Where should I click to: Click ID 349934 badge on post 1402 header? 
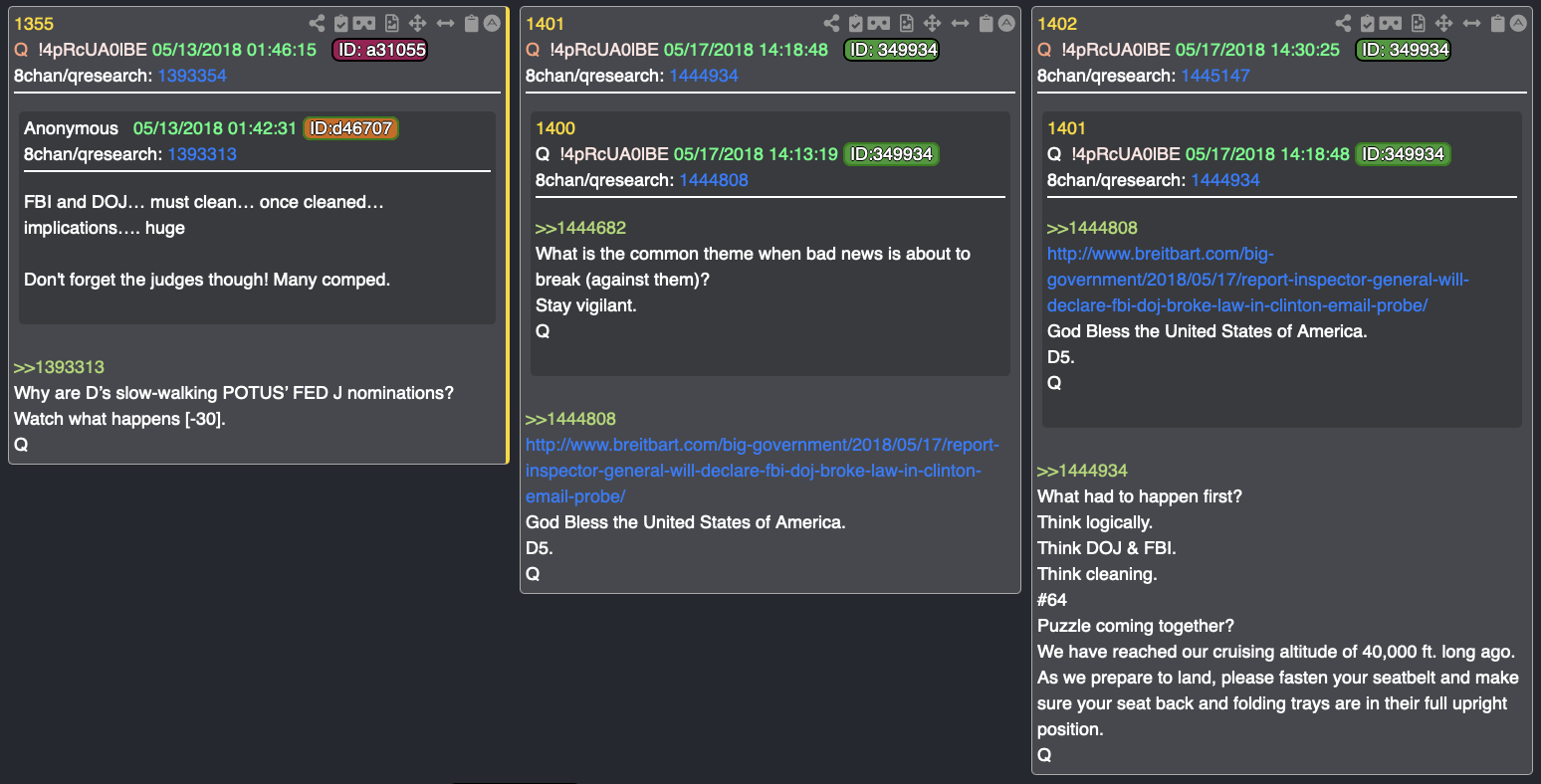(x=1404, y=50)
